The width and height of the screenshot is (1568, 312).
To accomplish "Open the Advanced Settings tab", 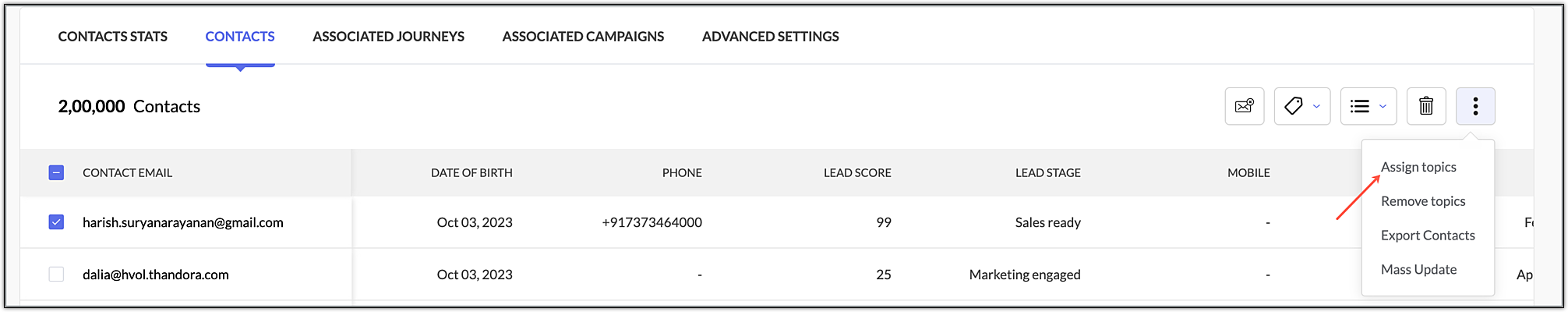I will click(x=770, y=37).
